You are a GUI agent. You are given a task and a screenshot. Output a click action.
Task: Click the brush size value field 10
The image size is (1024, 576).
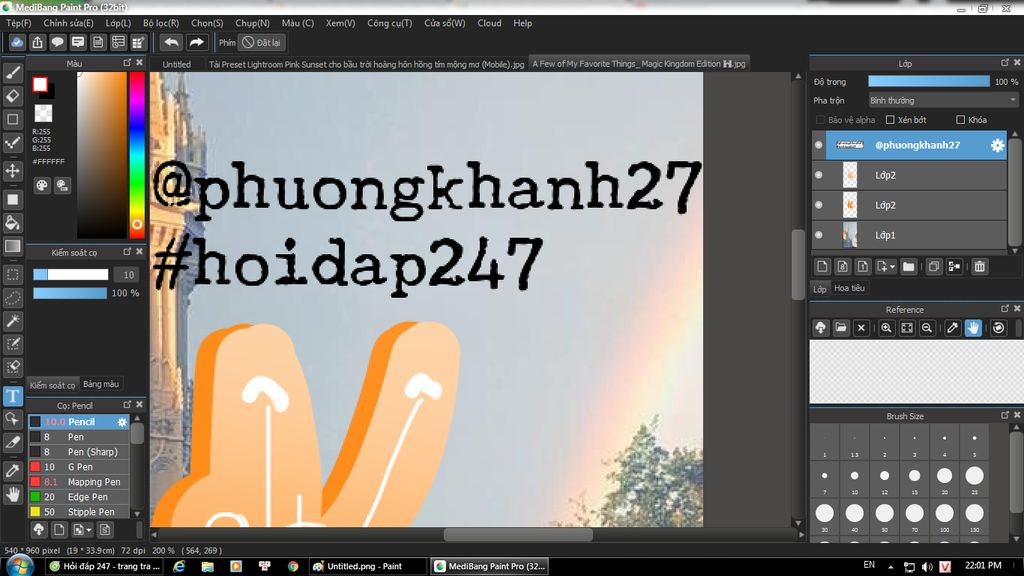click(x=128, y=275)
